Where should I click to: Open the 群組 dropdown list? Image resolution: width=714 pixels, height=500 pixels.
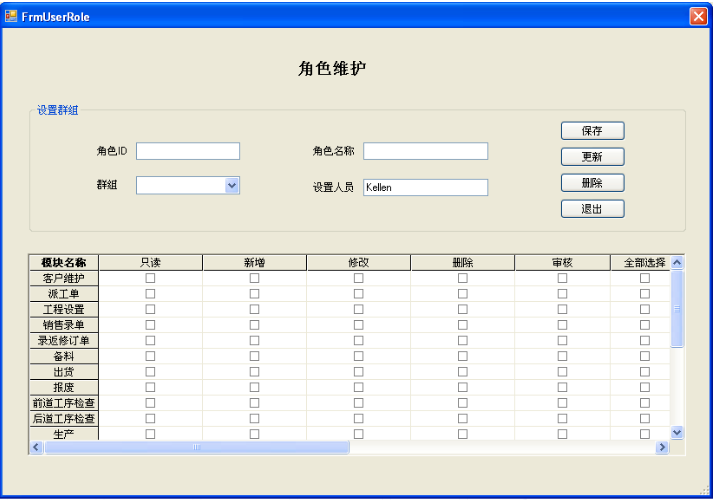click(x=232, y=185)
